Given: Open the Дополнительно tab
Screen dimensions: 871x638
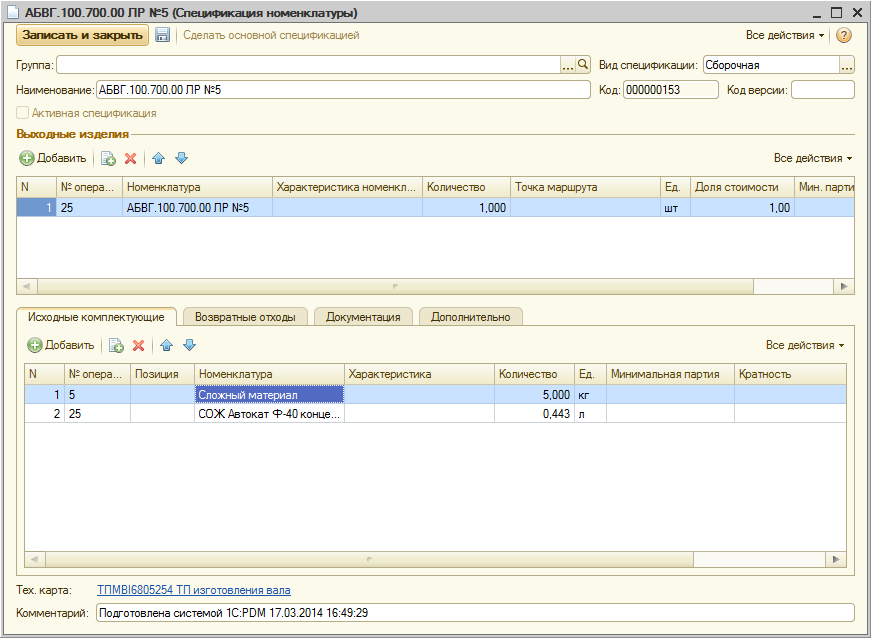Looking at the screenshot, I should tap(470, 317).
